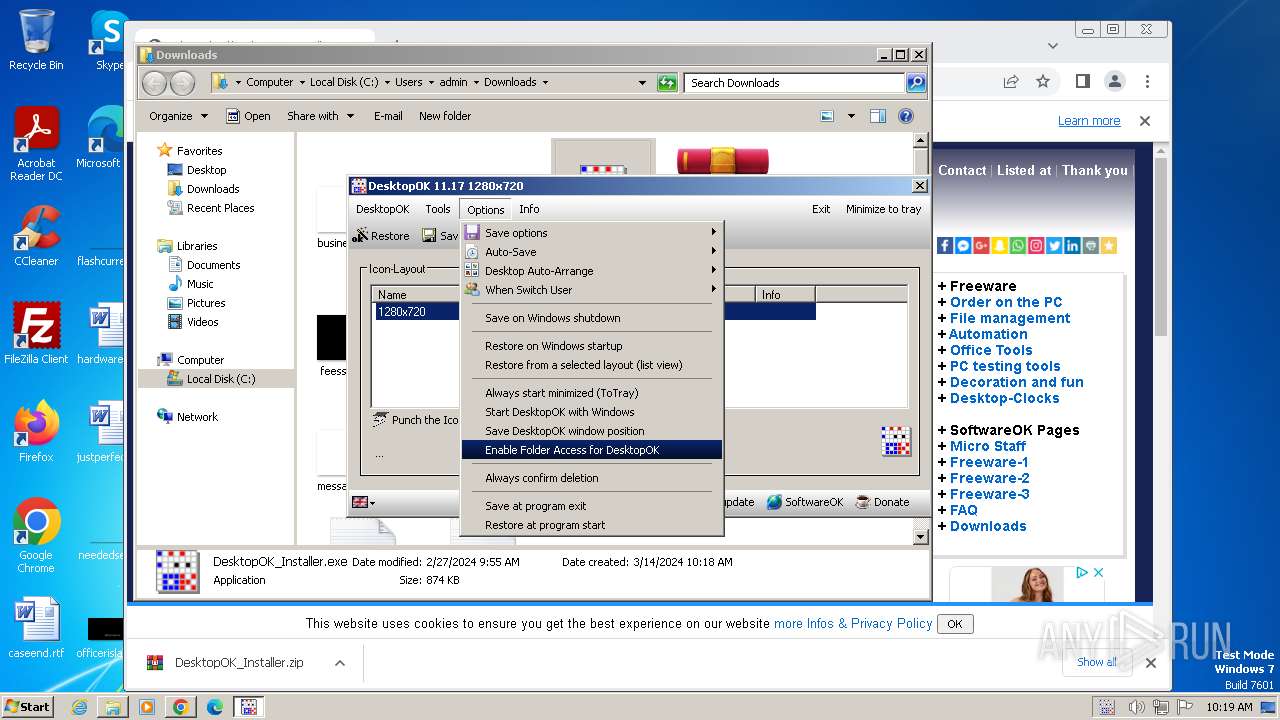This screenshot has height=720, width=1280.
Task: Click the LinkedIn share icon
Action: coord(1072,245)
